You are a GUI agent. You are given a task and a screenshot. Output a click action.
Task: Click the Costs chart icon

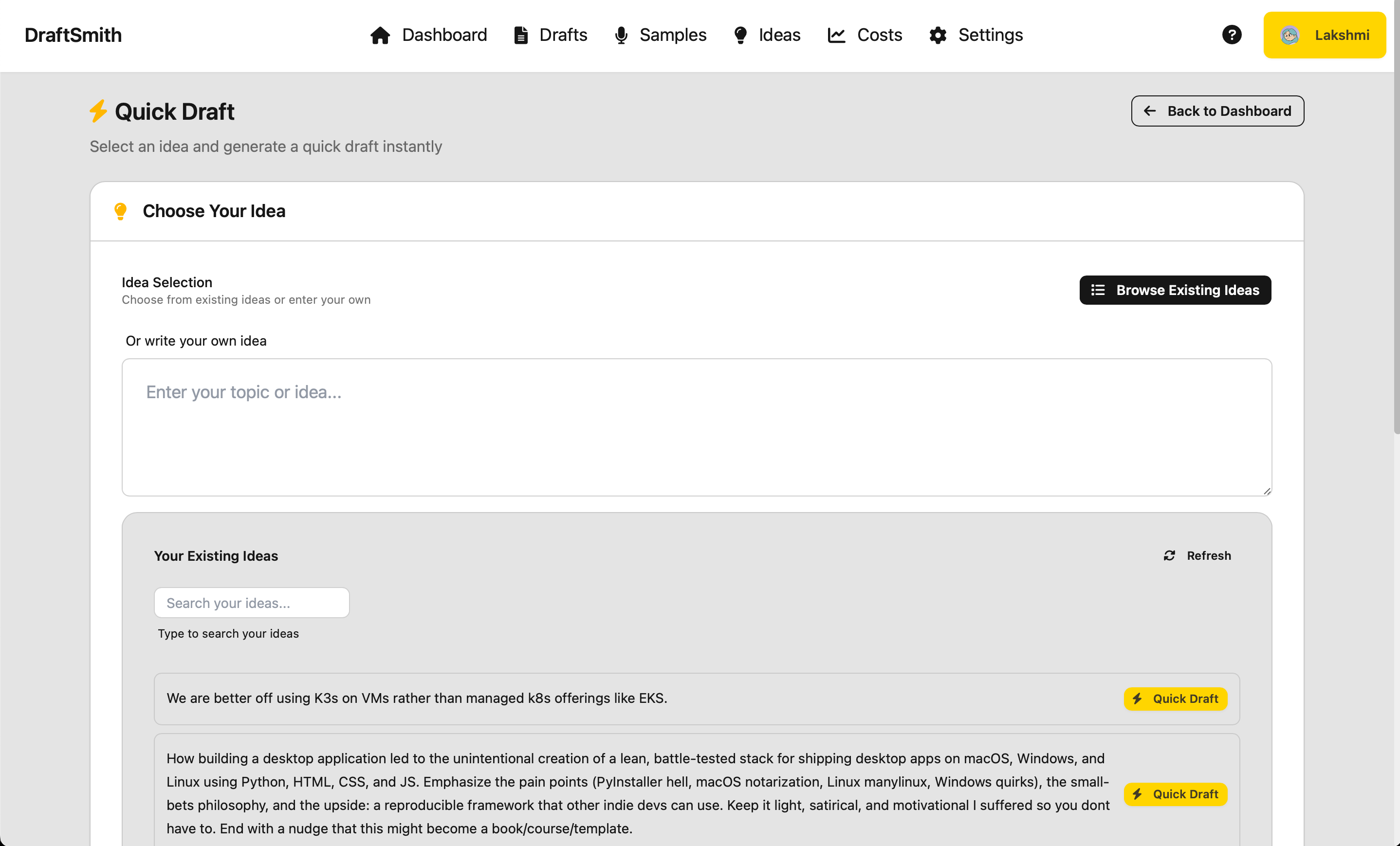tap(836, 35)
